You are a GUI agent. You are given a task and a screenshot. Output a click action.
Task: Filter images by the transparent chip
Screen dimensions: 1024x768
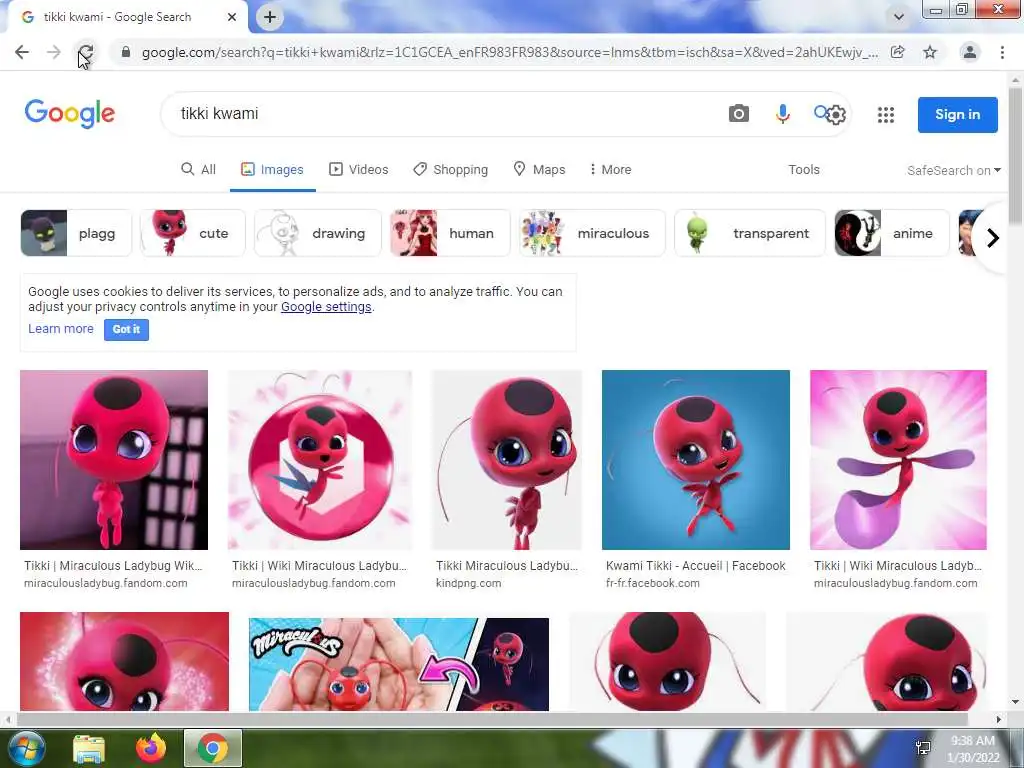tap(750, 233)
